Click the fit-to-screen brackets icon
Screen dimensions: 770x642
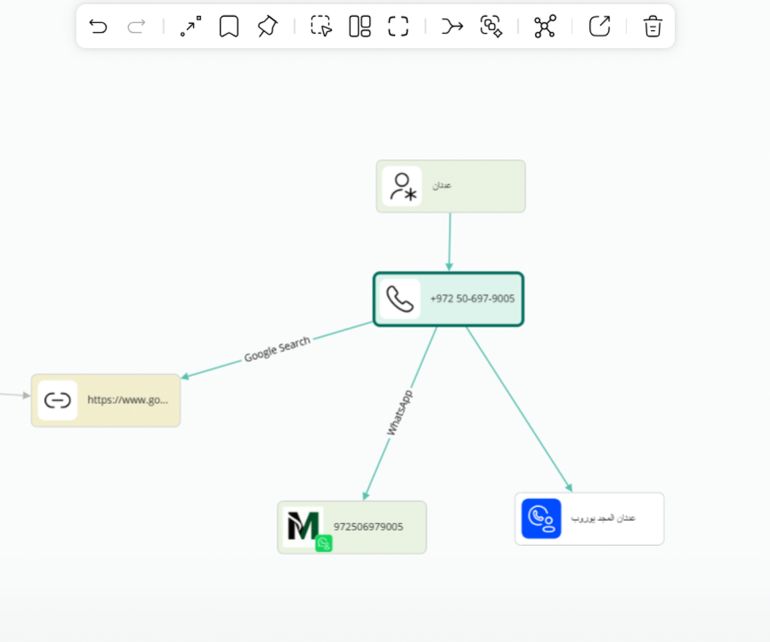click(398, 27)
